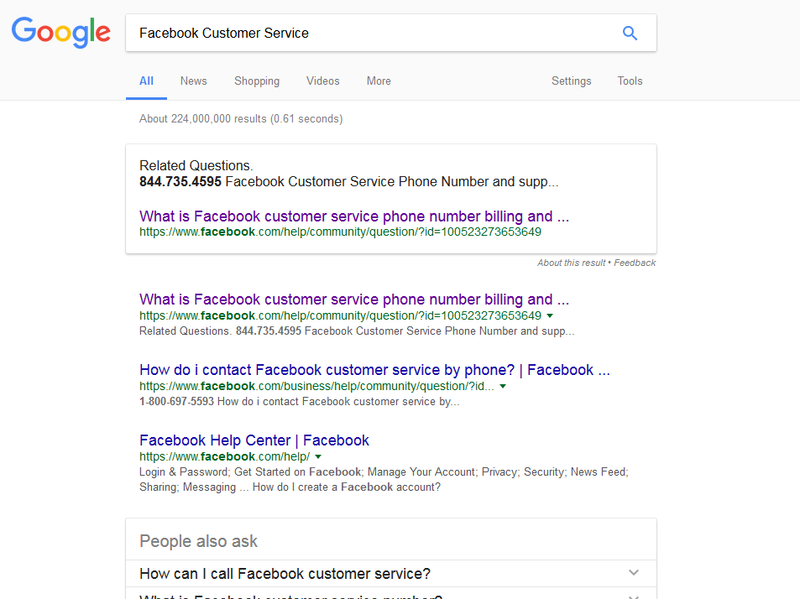The height and width of the screenshot is (599, 800).
Task: Click the blue search magnifier icon
Action: pos(630,33)
